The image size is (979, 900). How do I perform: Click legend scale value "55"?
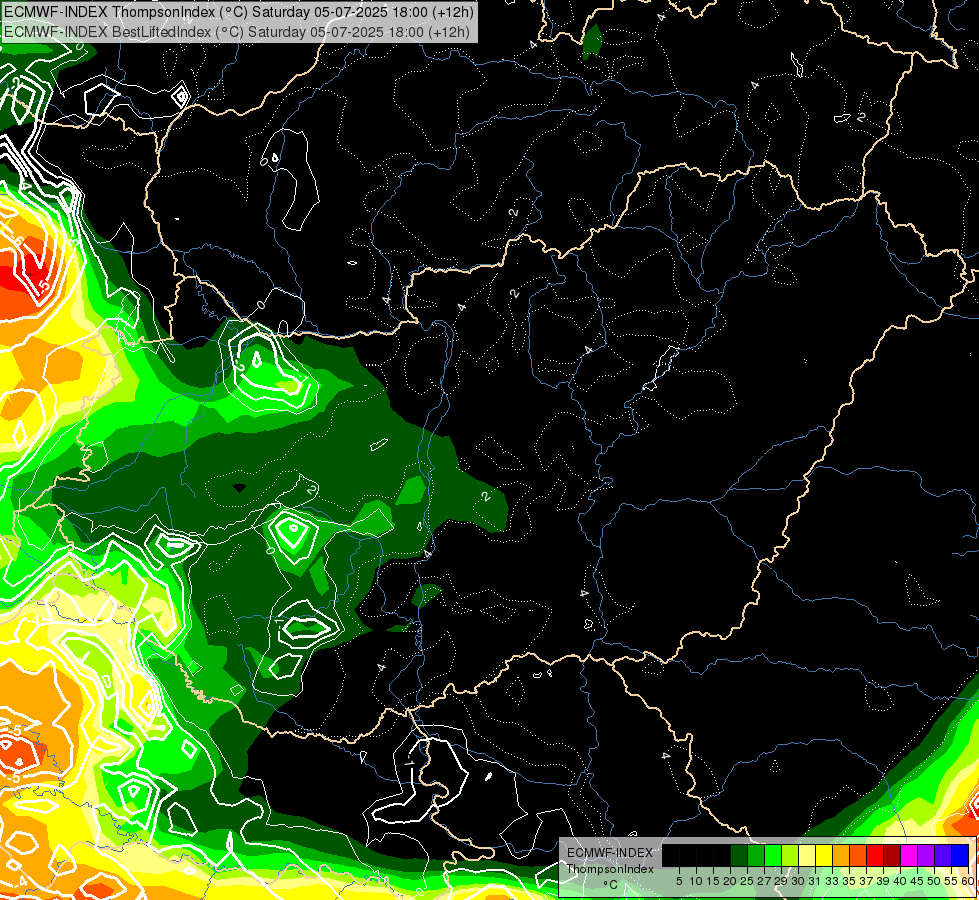(x=952, y=881)
